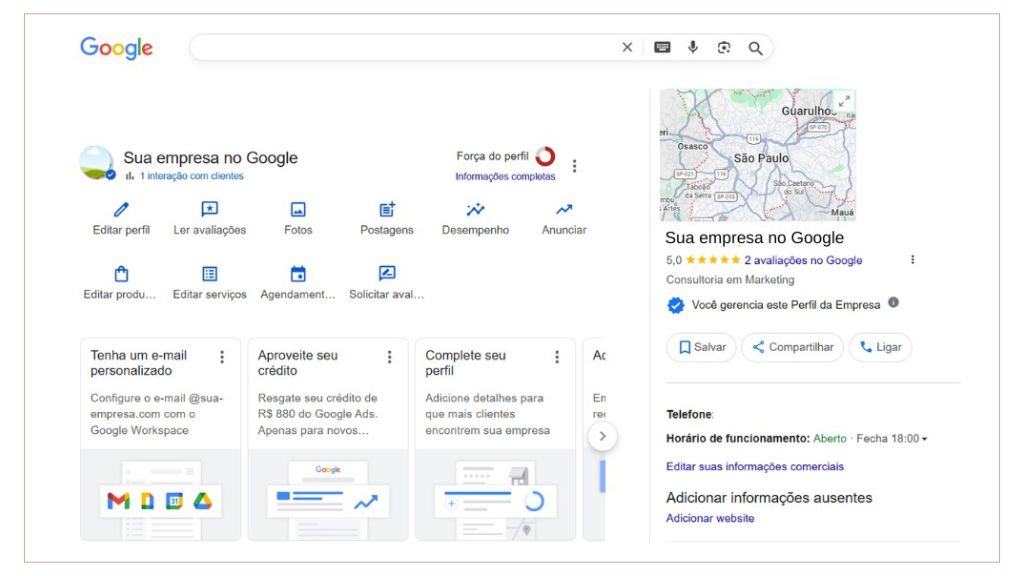Image resolution: width=1024 pixels, height=576 pixels.
Task: Open options menu on Complete seu perfil card
Action: pyautogui.click(x=557, y=357)
